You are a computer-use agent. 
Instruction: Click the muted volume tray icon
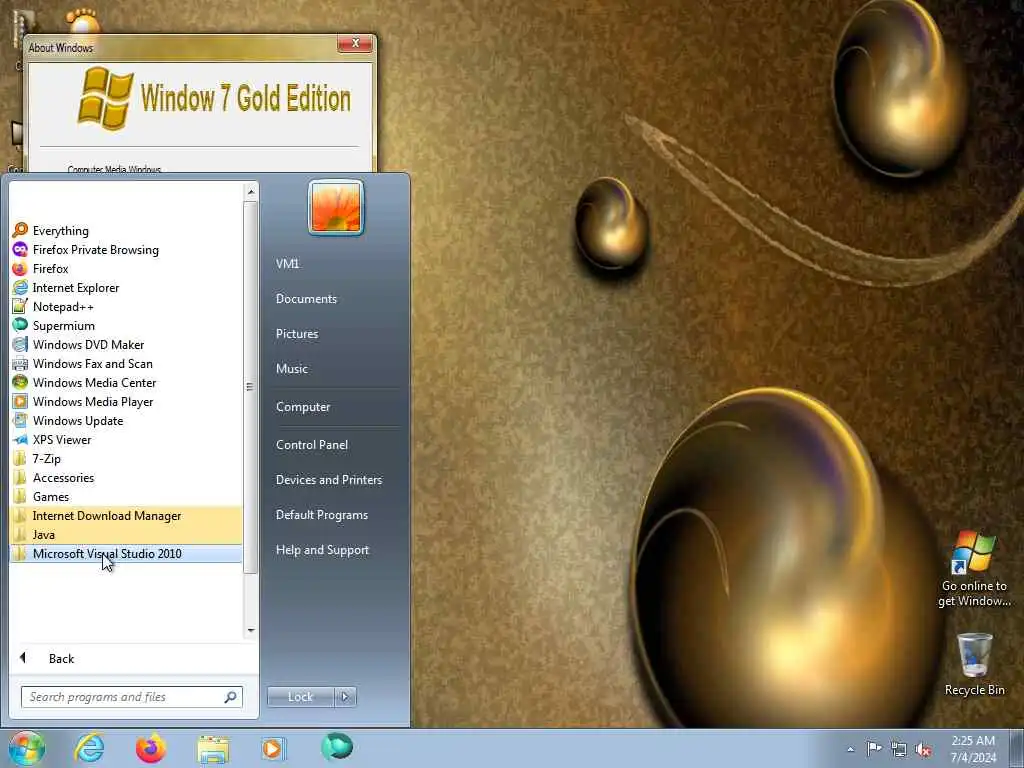923,749
